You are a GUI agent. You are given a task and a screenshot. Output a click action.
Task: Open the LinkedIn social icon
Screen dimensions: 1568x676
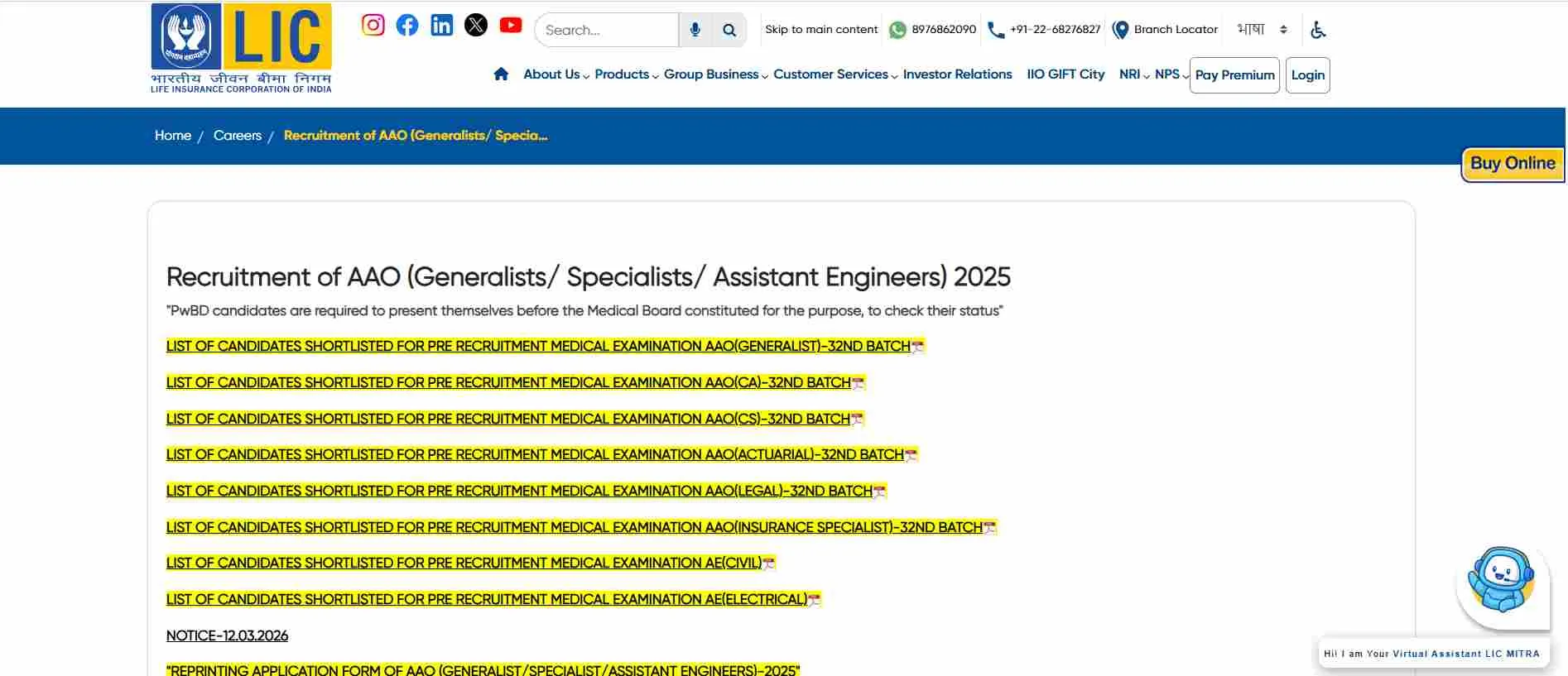coord(442,25)
